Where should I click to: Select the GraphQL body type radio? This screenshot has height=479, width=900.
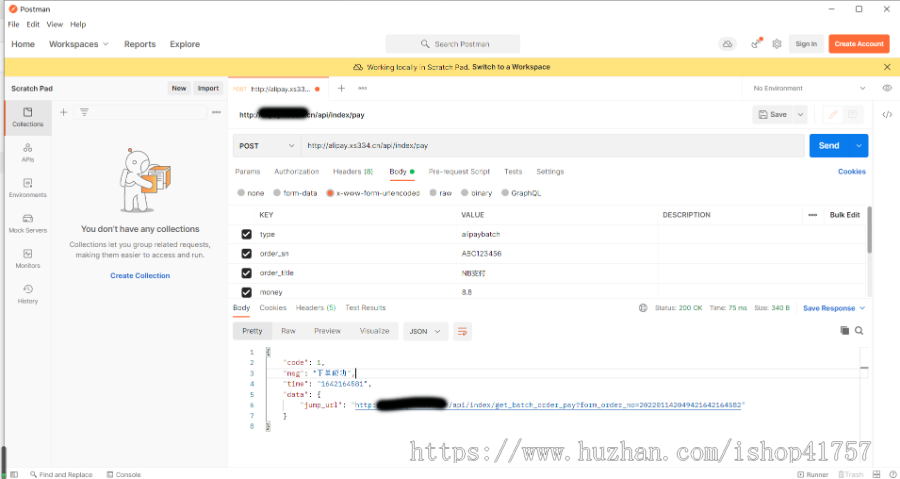[x=505, y=193]
